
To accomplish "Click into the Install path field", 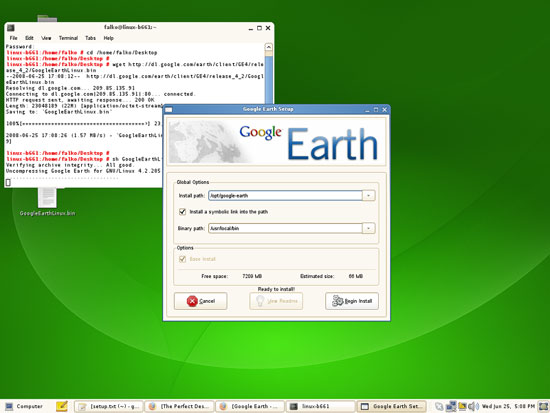I will 285,195.
